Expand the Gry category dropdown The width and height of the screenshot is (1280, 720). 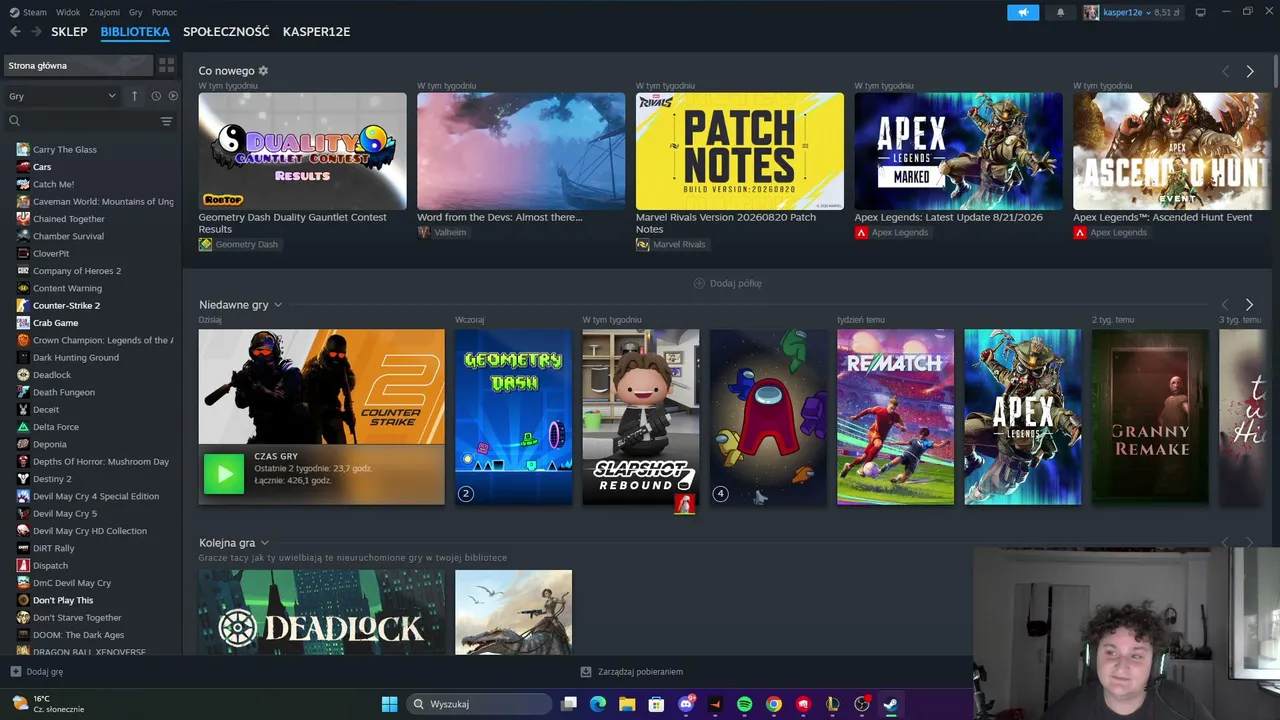[x=62, y=96]
